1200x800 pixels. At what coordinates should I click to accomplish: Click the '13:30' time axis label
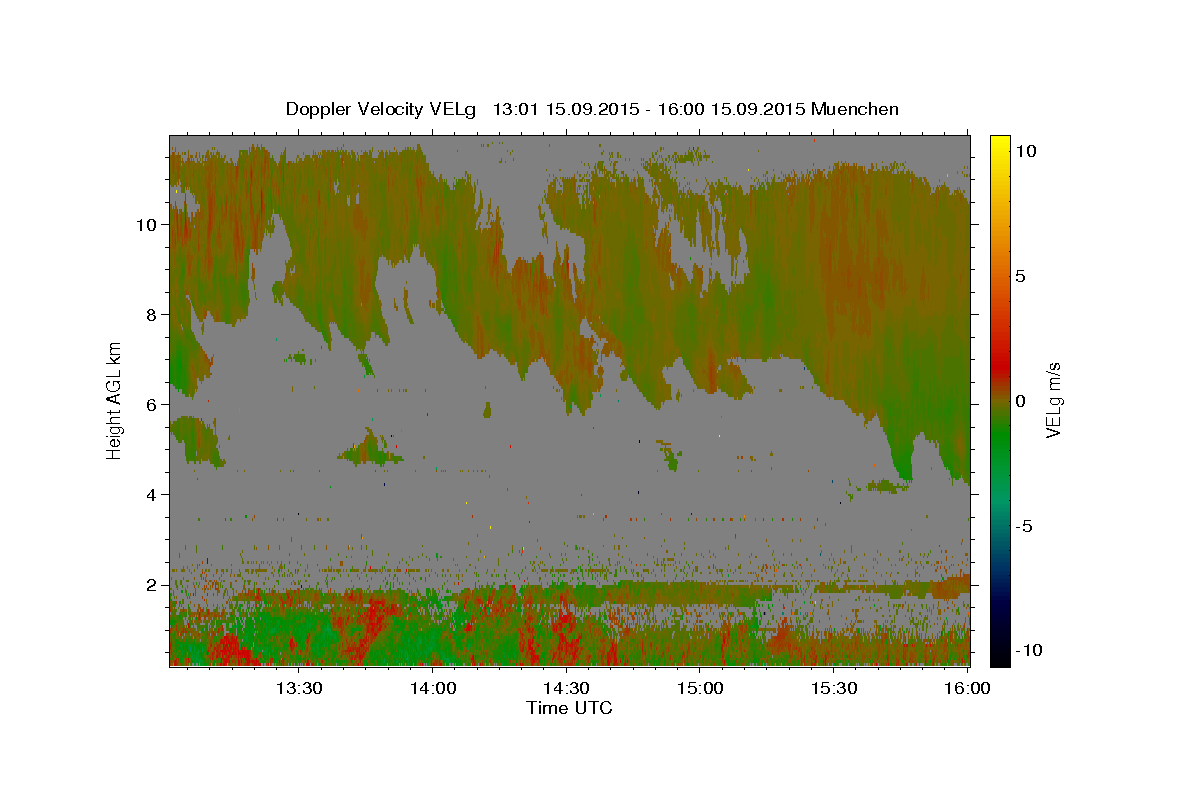299,688
